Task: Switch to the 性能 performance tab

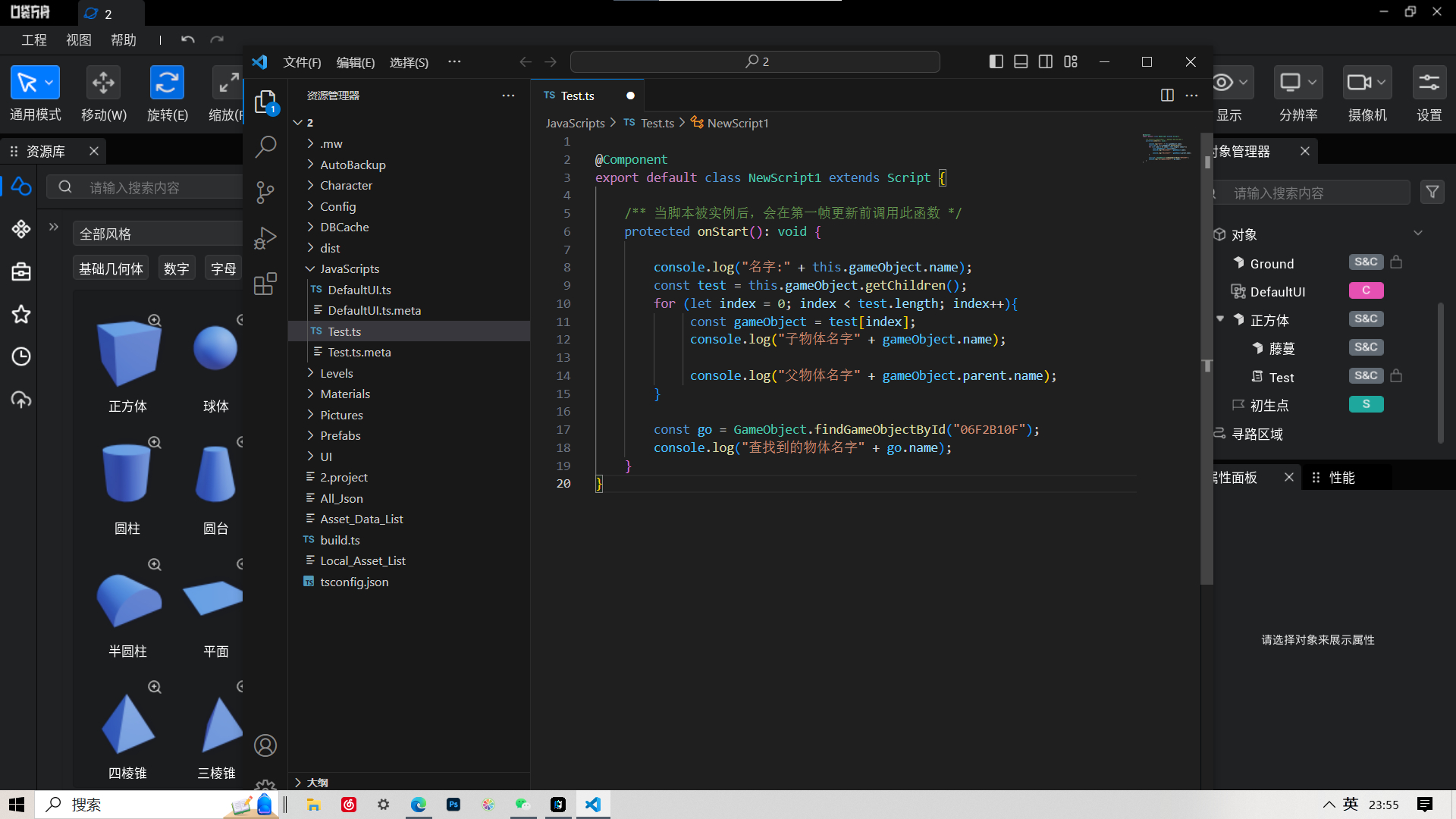Action: click(x=1341, y=478)
